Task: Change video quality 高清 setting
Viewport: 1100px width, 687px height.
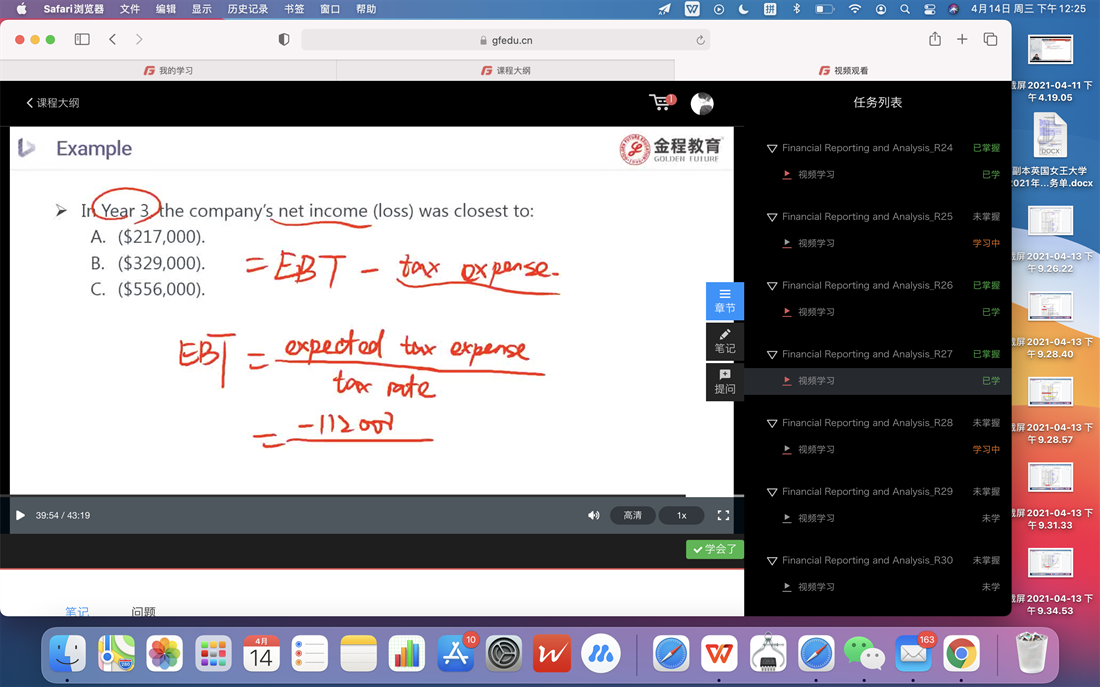Action: [x=632, y=515]
